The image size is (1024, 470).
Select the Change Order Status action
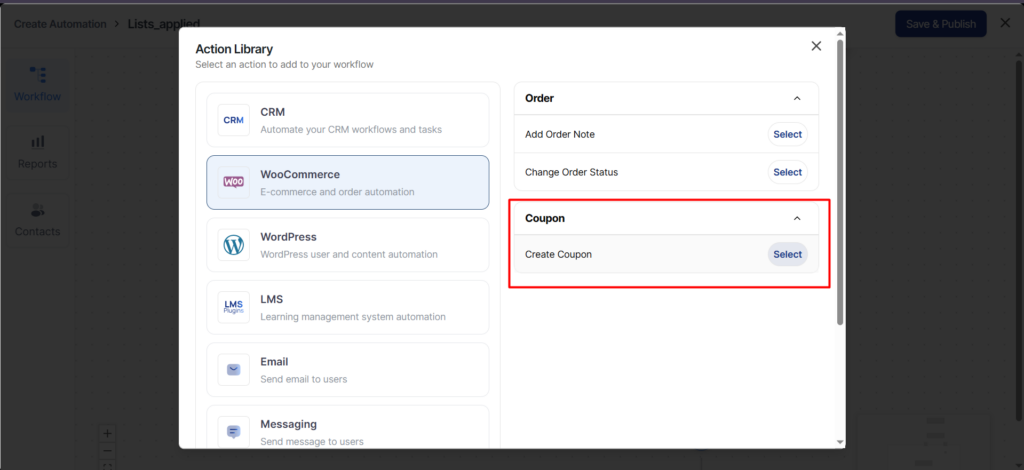pos(787,172)
